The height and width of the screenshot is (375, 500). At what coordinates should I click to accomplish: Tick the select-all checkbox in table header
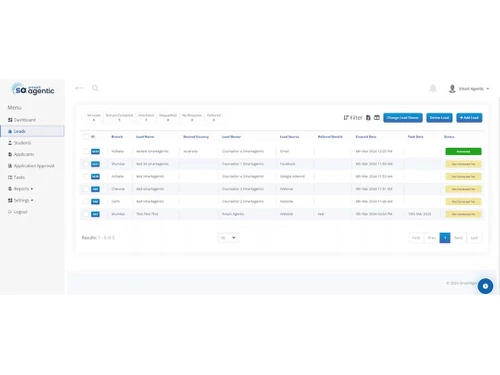pos(86,137)
